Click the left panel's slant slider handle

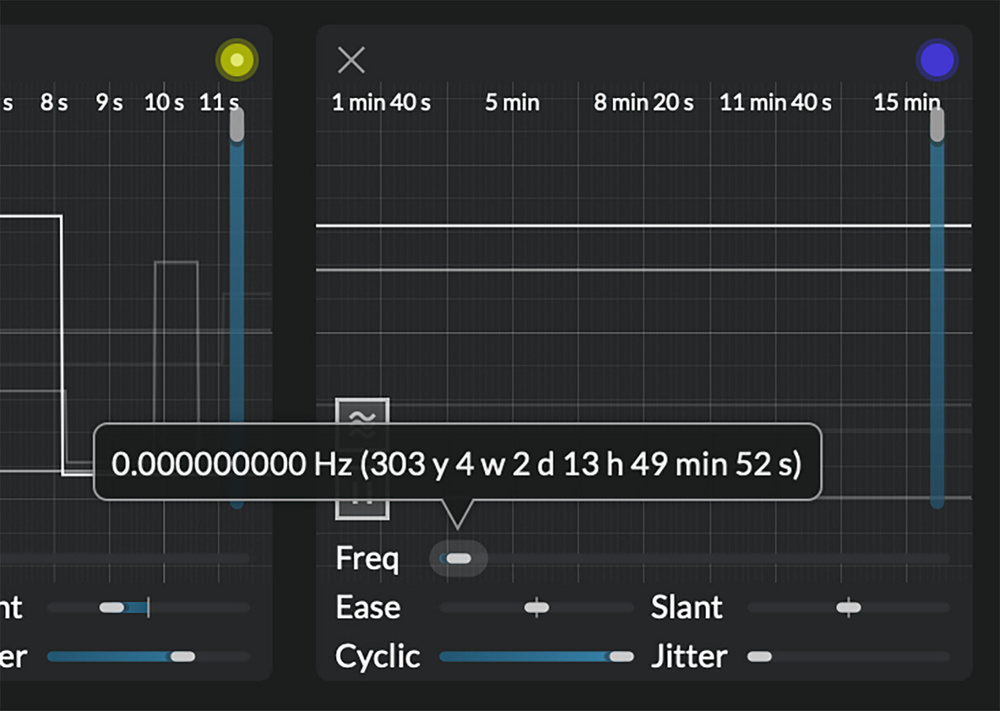[112, 607]
